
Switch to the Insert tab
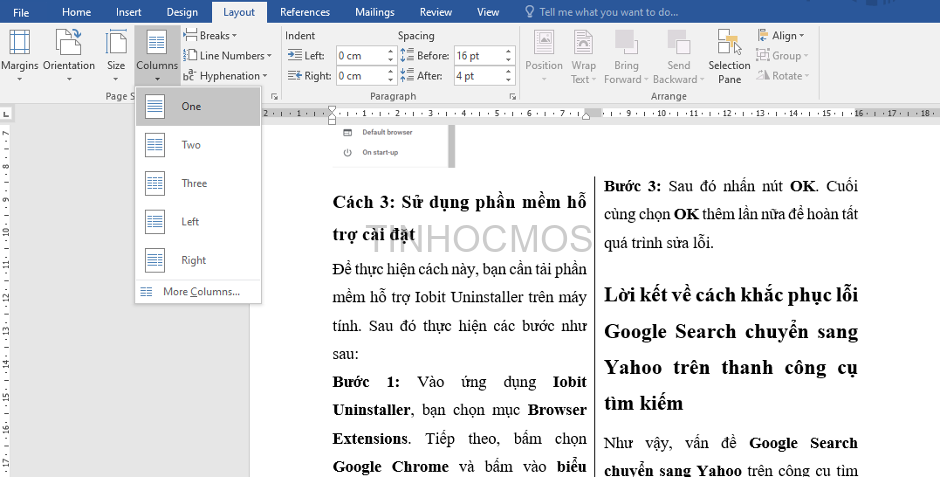128,12
